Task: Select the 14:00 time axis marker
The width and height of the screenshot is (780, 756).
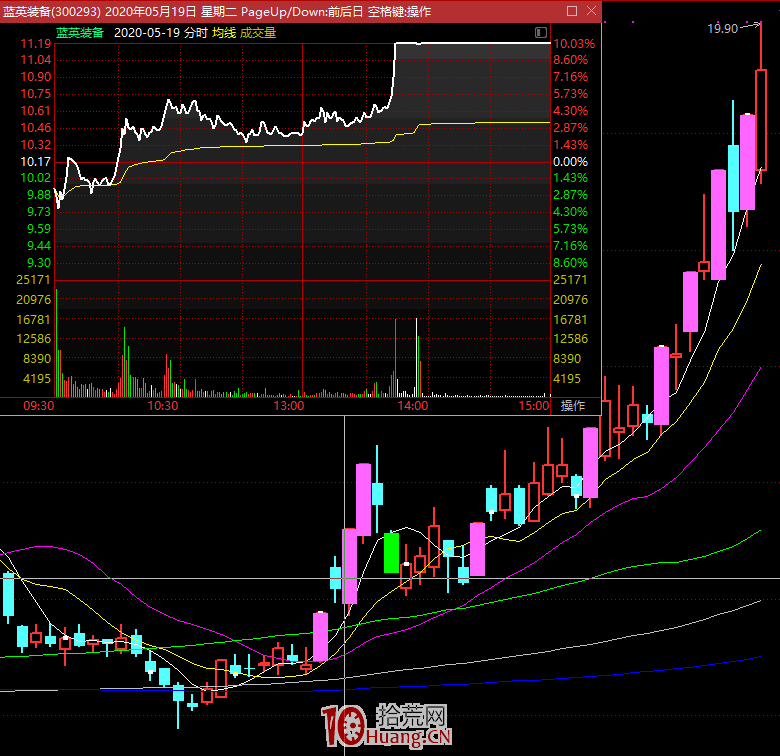Action: 412,407
